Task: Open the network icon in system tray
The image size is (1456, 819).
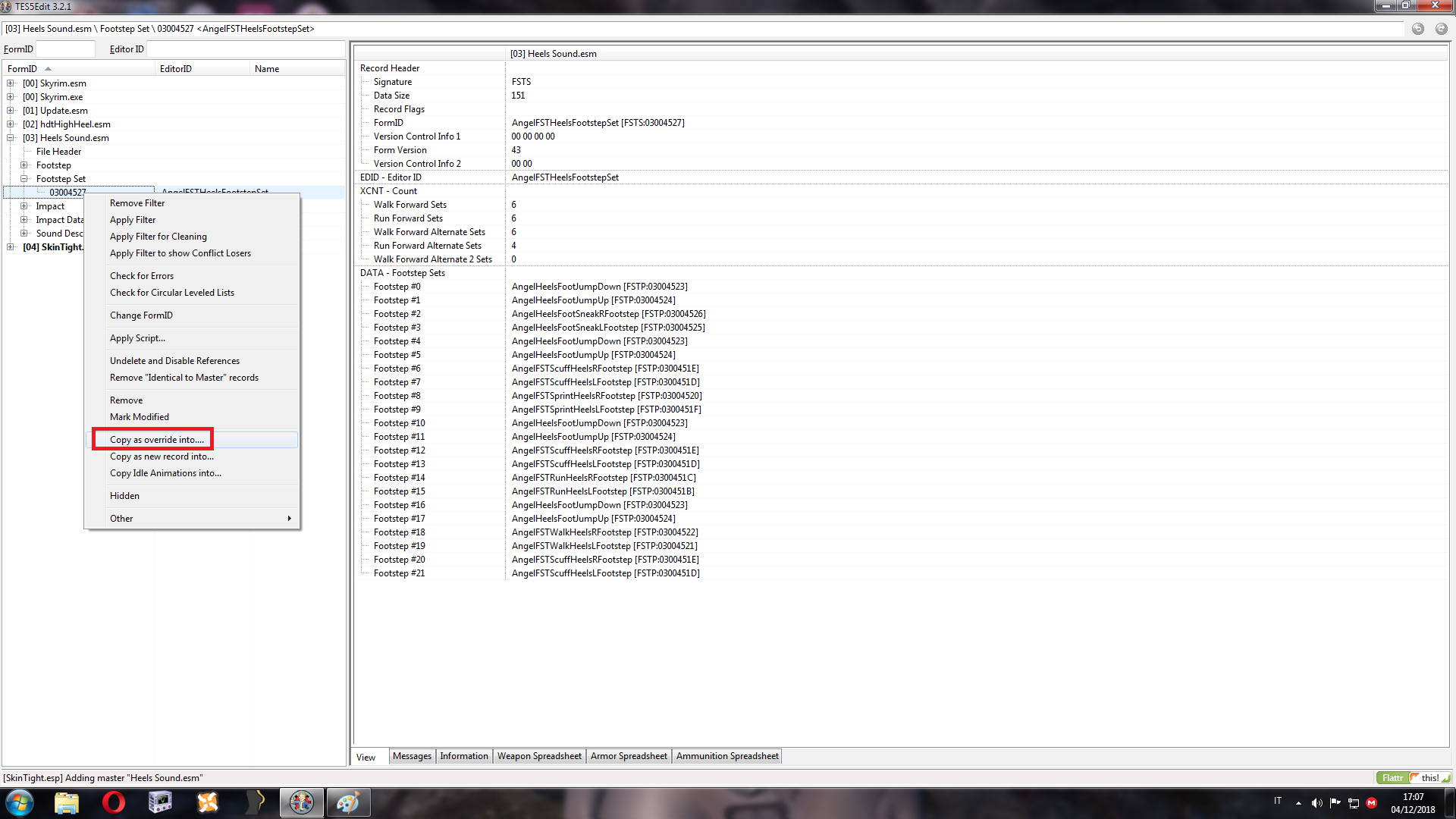Action: [x=1353, y=803]
